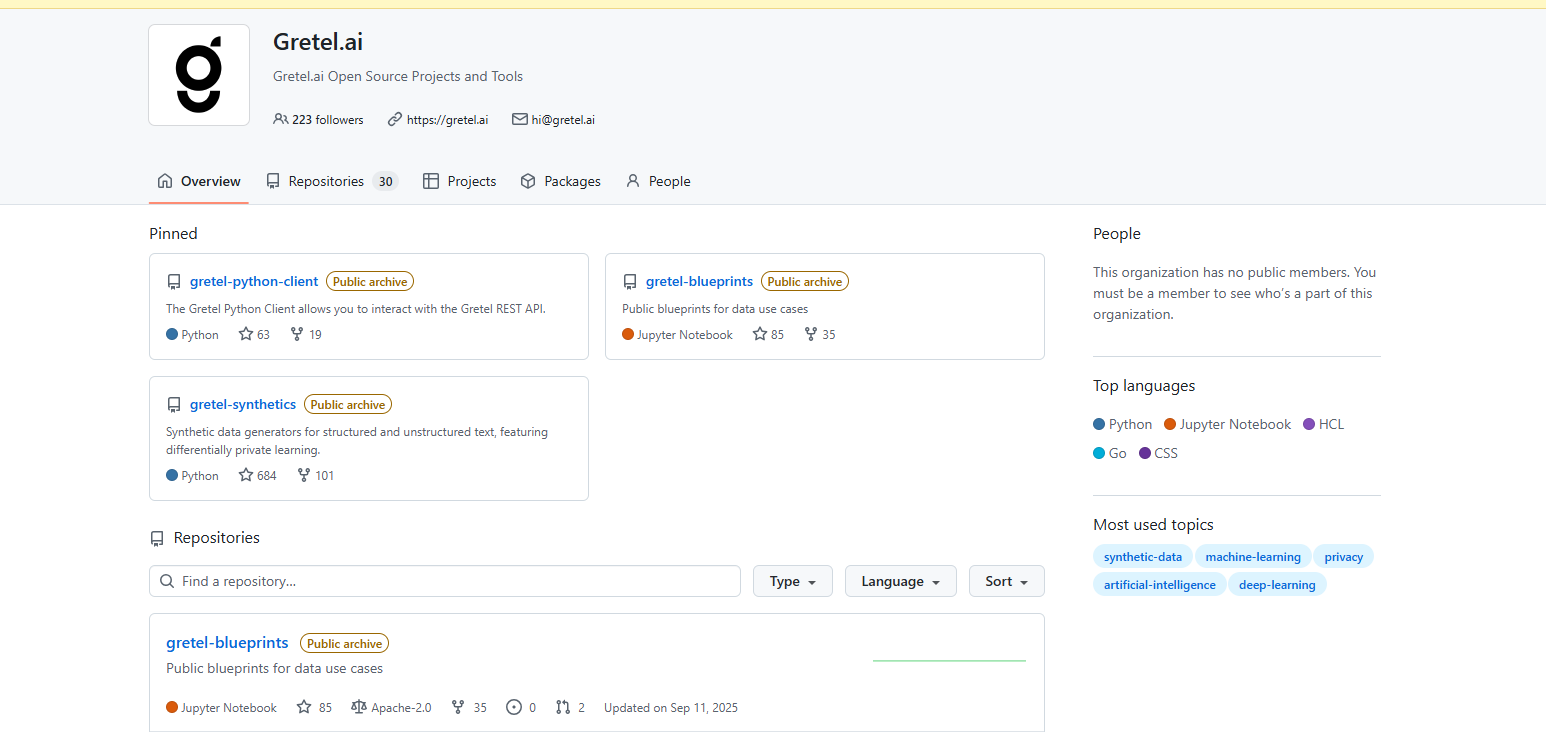Viewport: 1546px width, 732px height.
Task: Select the privacy topic tag
Action: tap(1344, 557)
